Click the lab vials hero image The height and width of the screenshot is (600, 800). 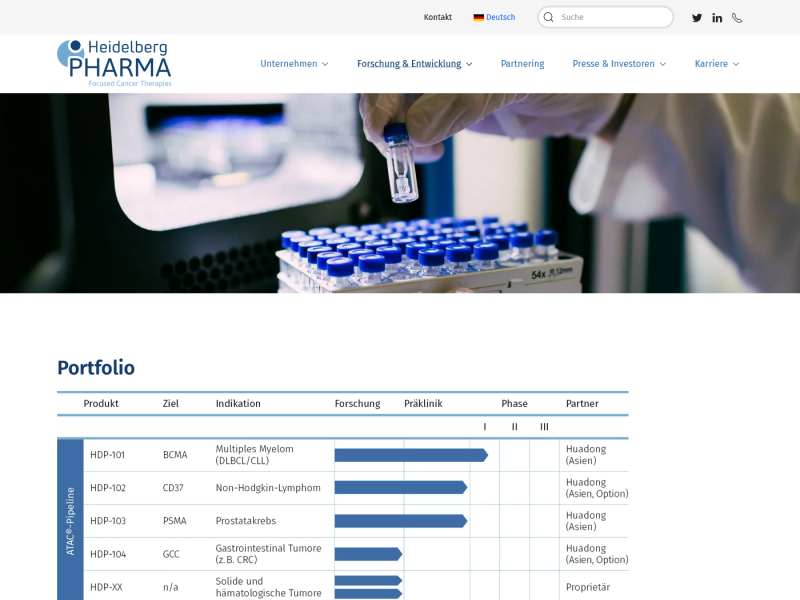400,193
